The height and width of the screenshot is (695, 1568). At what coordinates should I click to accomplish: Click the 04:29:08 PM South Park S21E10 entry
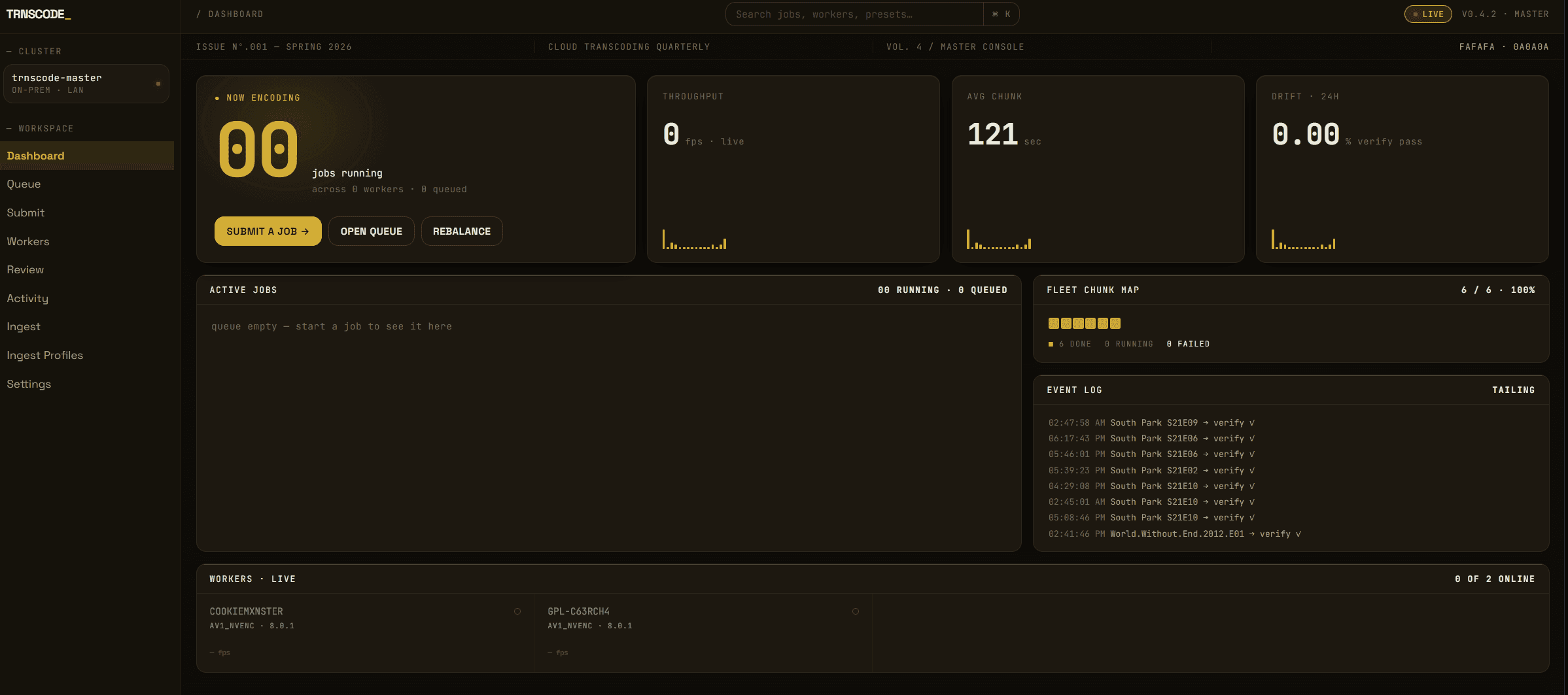1151,486
